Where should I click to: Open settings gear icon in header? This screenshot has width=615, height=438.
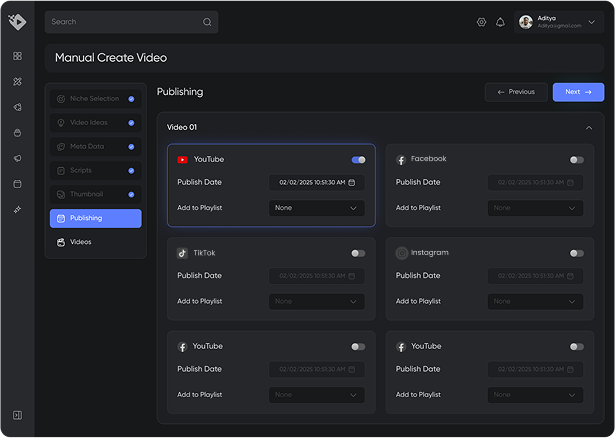481,22
